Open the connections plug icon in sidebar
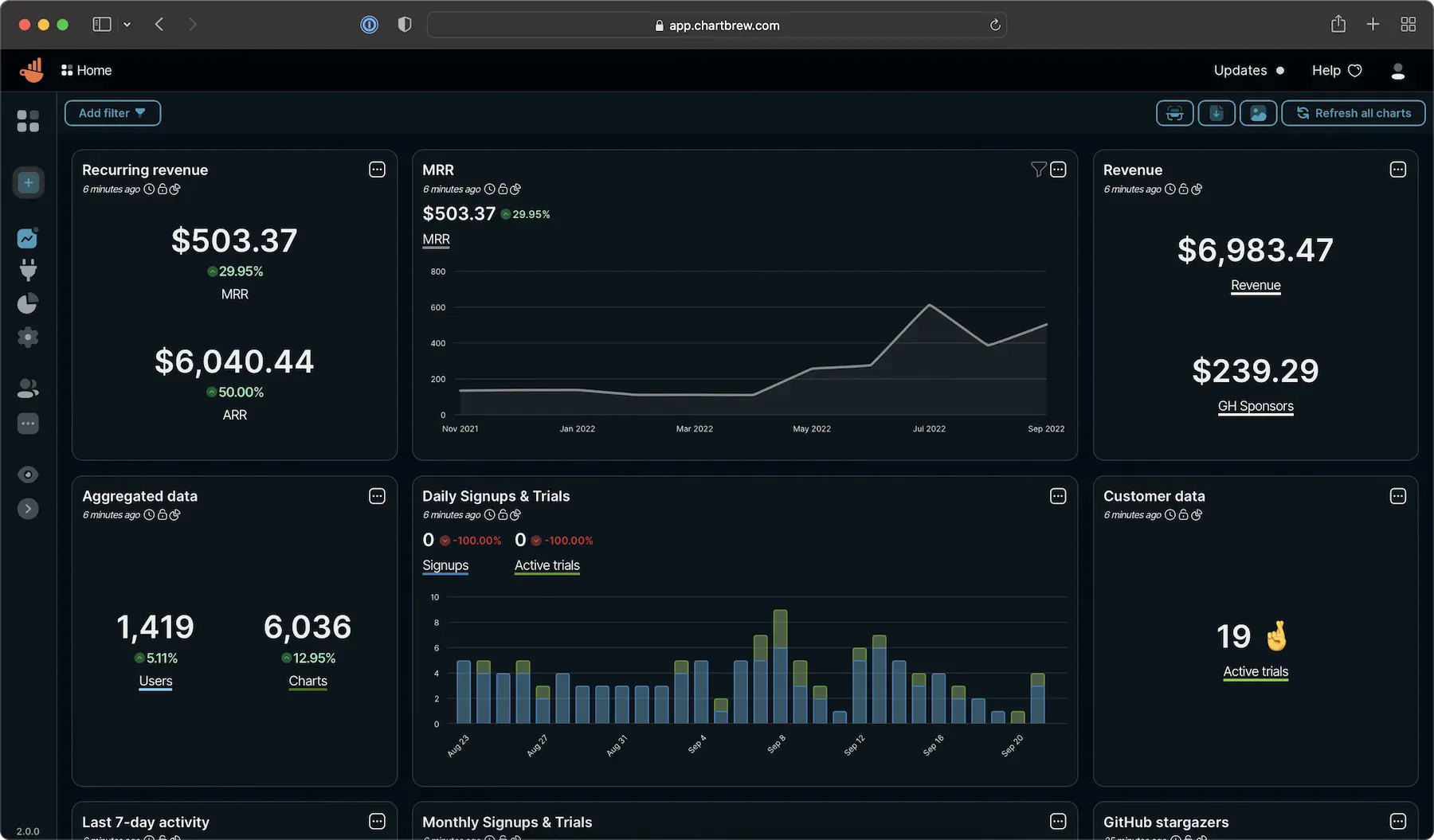The width and height of the screenshot is (1434, 840). tap(28, 271)
